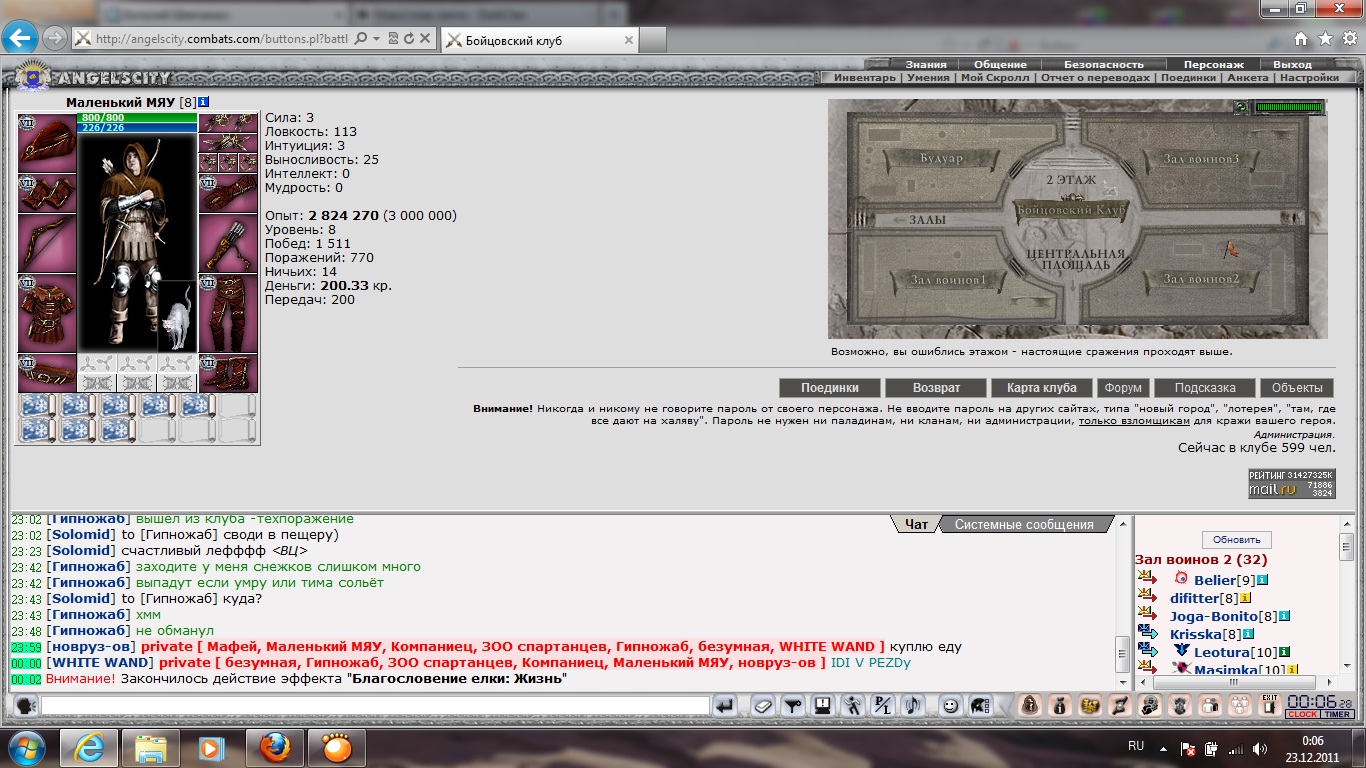Open Умения from the submenu
This screenshot has width=1366, height=768.
tap(928, 78)
